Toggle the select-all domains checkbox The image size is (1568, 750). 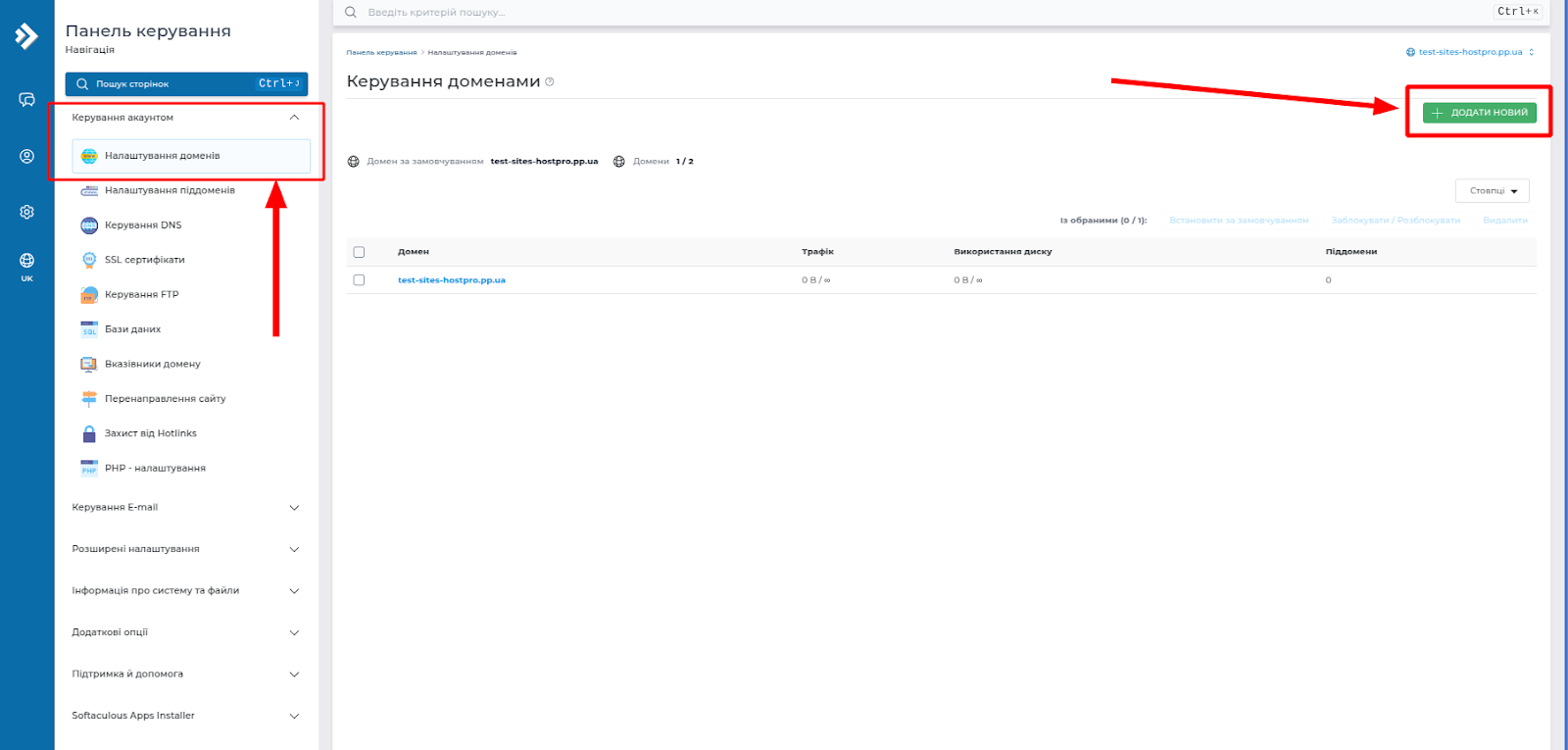click(x=359, y=252)
